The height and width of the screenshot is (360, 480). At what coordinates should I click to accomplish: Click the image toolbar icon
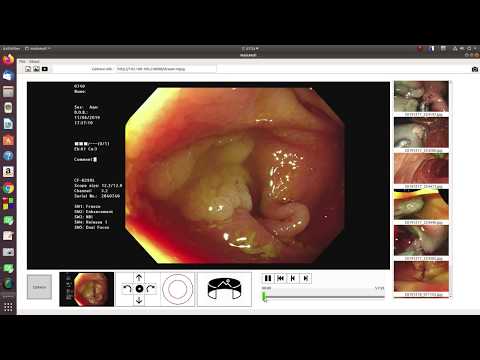pyautogui.click(x=36, y=69)
